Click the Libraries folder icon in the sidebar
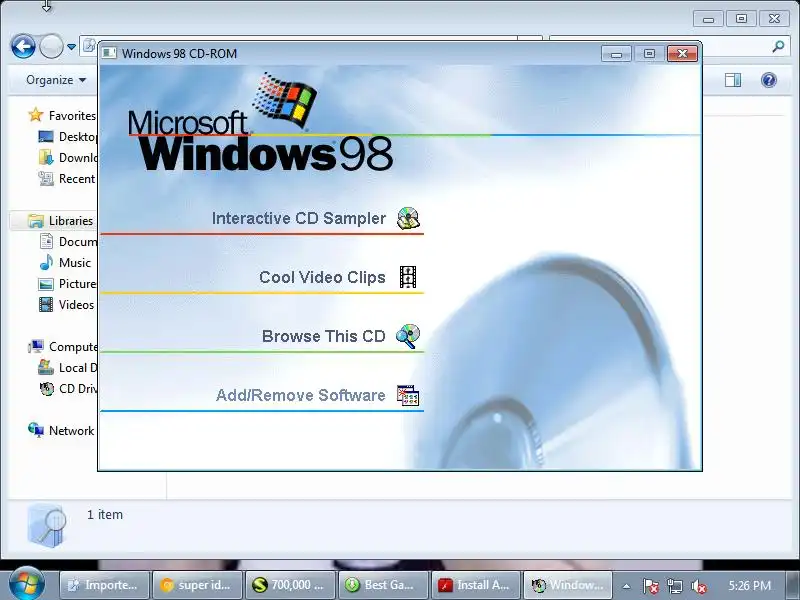 click(x=36, y=221)
